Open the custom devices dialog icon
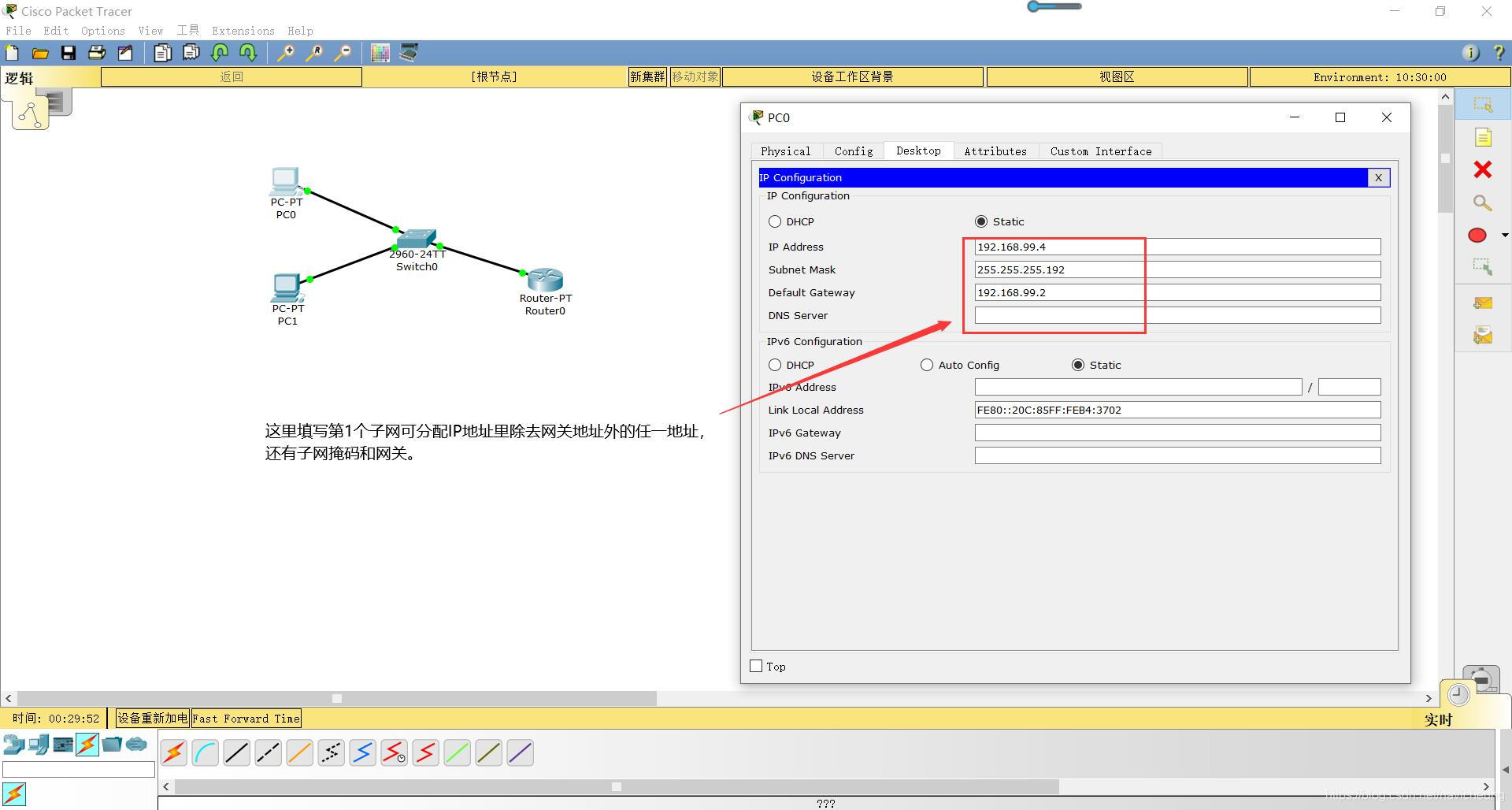This screenshot has width=1512, height=810. point(409,53)
